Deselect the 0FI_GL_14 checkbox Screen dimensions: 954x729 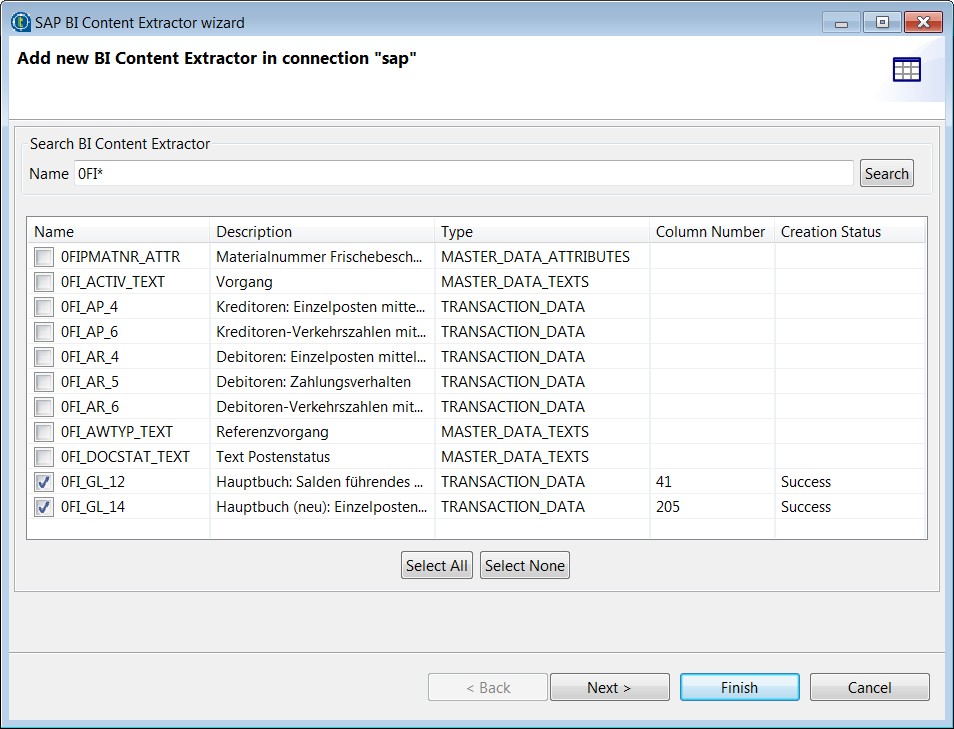click(44, 507)
